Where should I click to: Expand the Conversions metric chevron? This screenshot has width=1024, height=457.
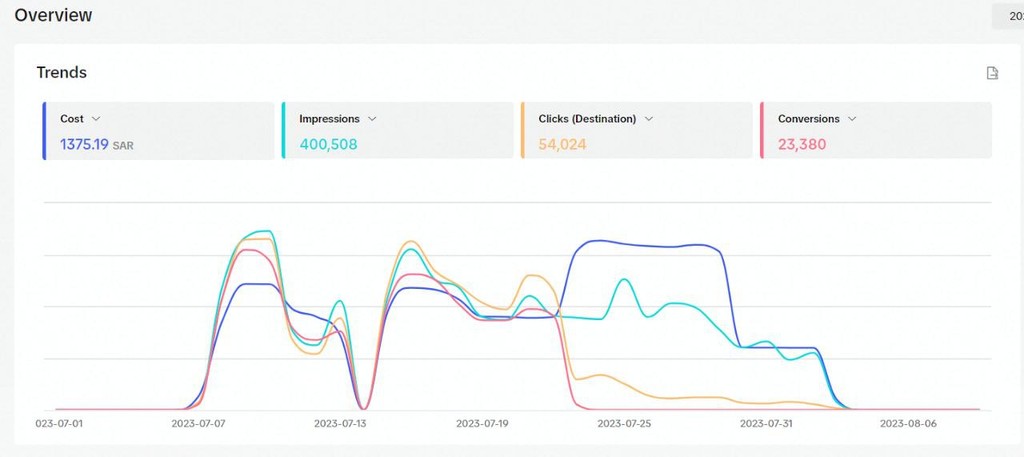point(852,119)
